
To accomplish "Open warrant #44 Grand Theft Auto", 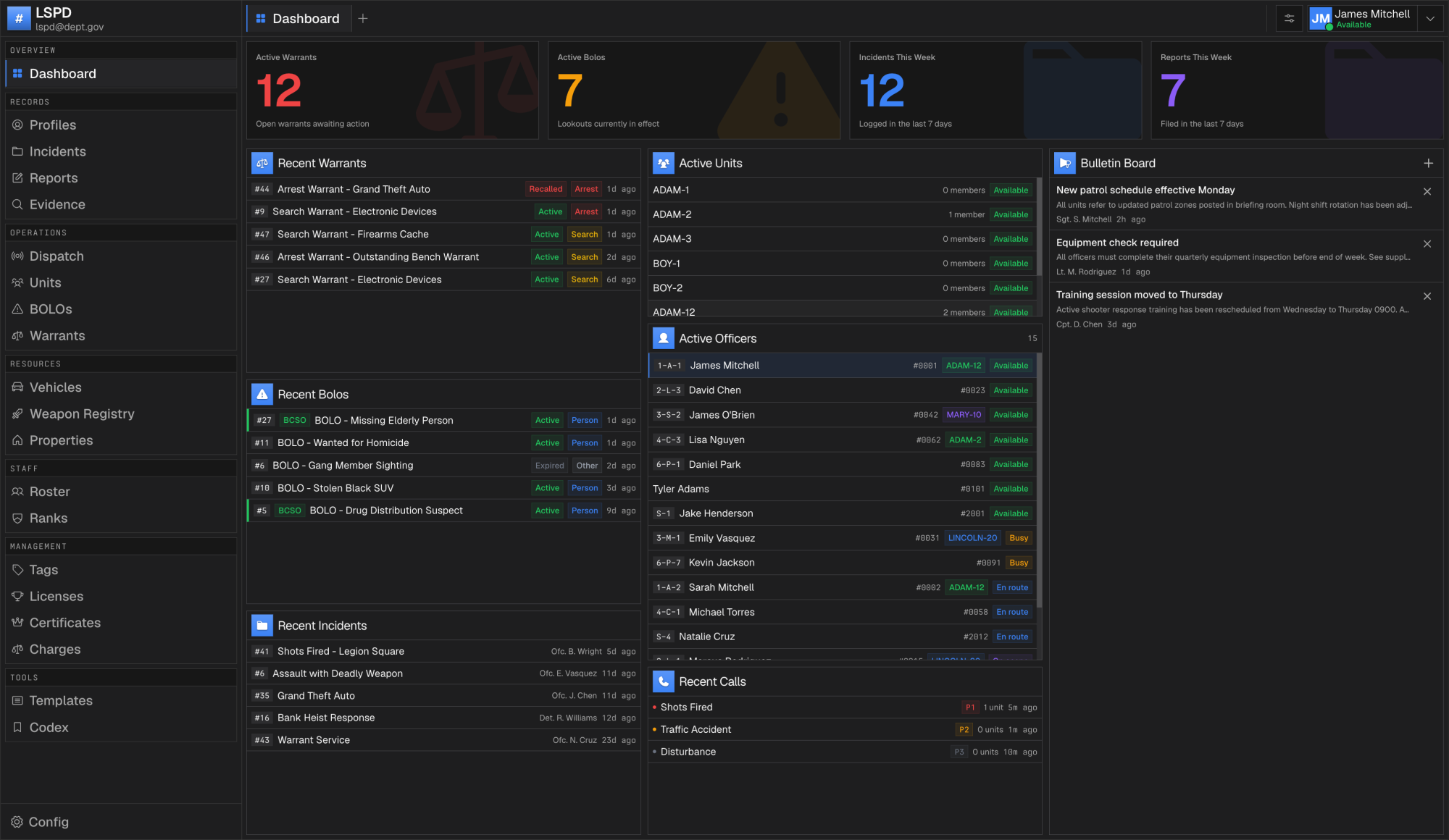I will [x=443, y=190].
